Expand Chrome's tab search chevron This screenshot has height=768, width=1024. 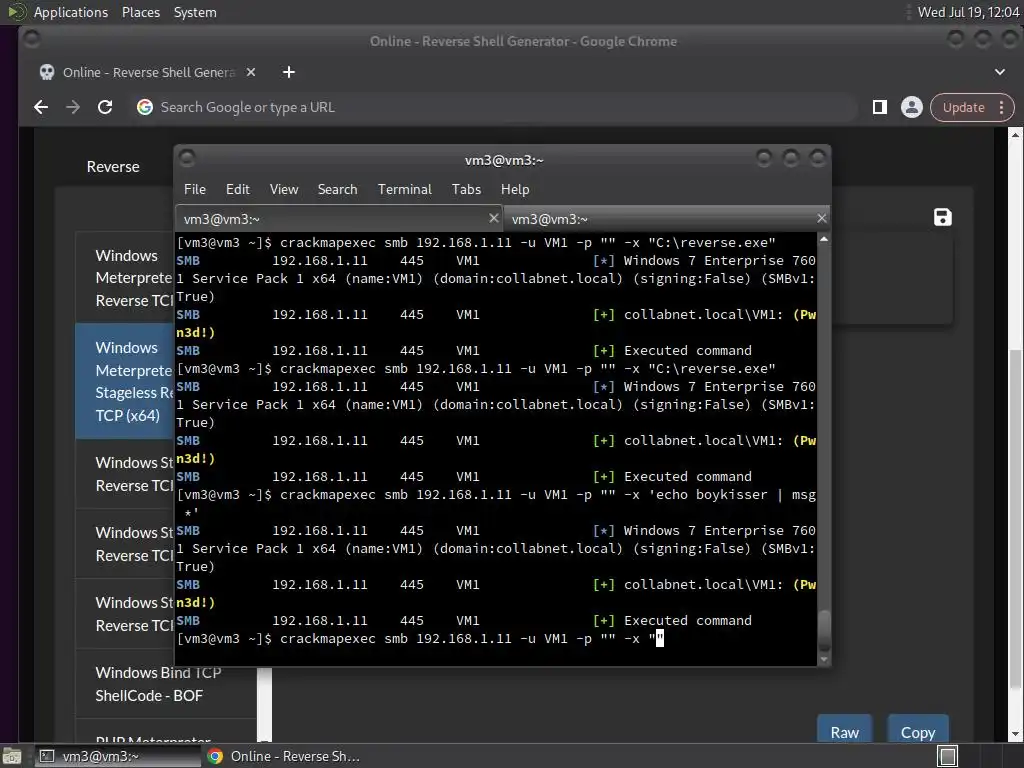1000,72
